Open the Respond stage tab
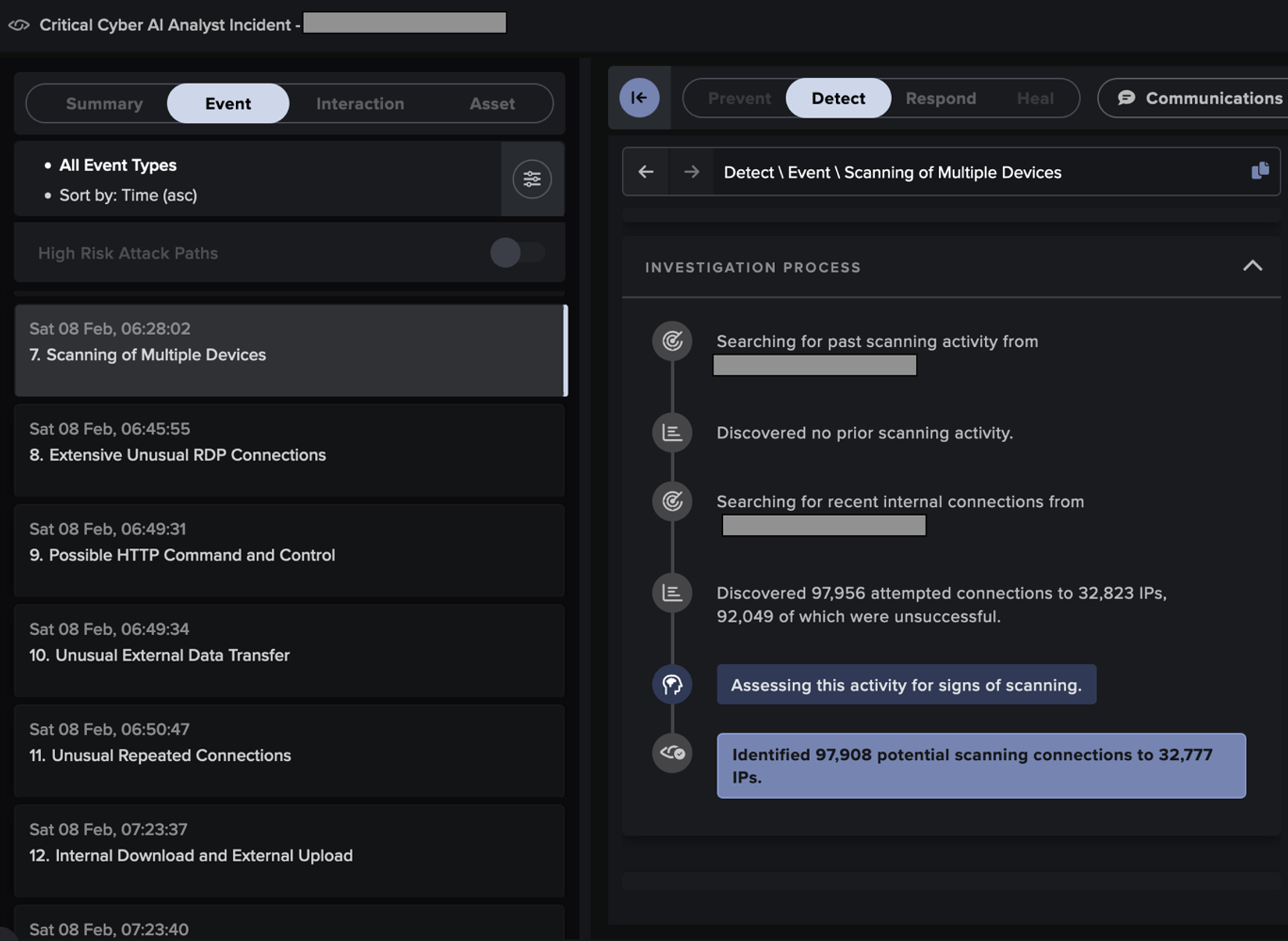The image size is (1288, 941). (x=940, y=98)
